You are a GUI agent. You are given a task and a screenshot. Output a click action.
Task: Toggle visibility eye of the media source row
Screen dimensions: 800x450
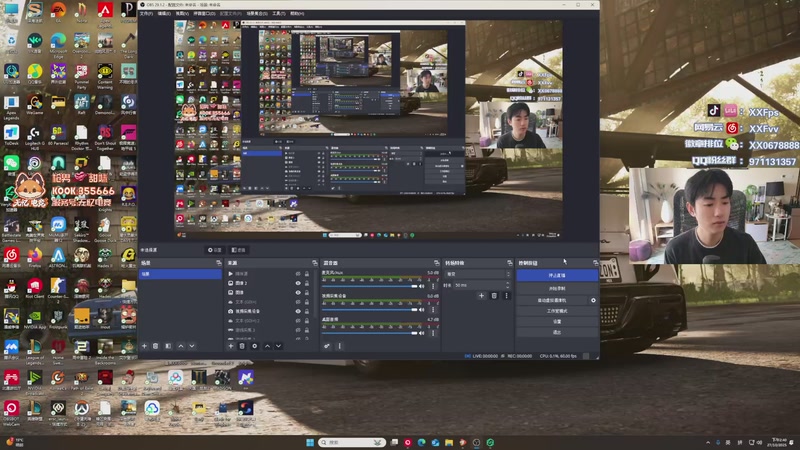pyautogui.click(x=298, y=274)
